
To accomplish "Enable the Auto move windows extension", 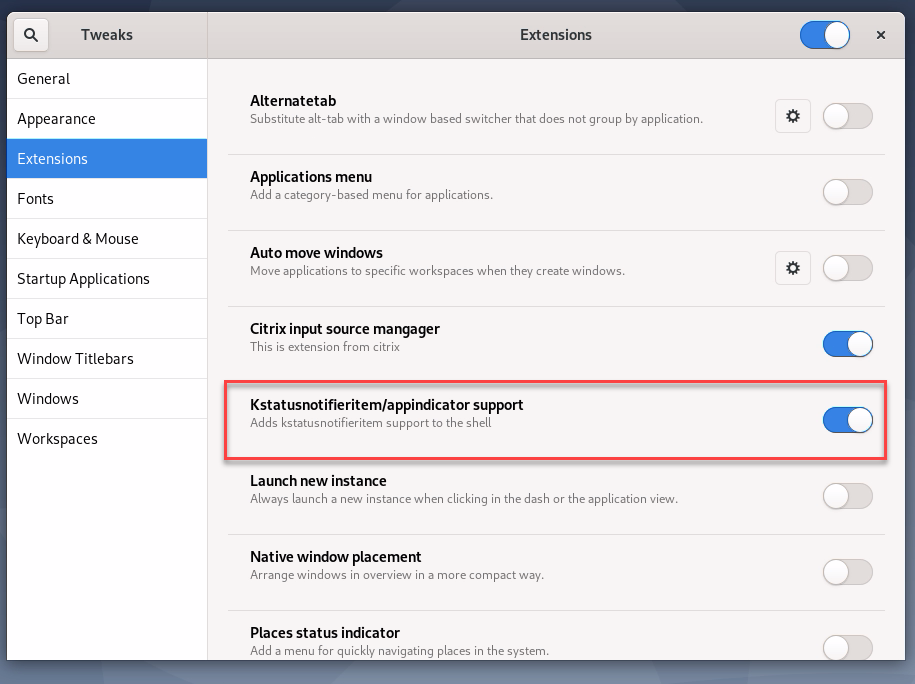I will 847,268.
